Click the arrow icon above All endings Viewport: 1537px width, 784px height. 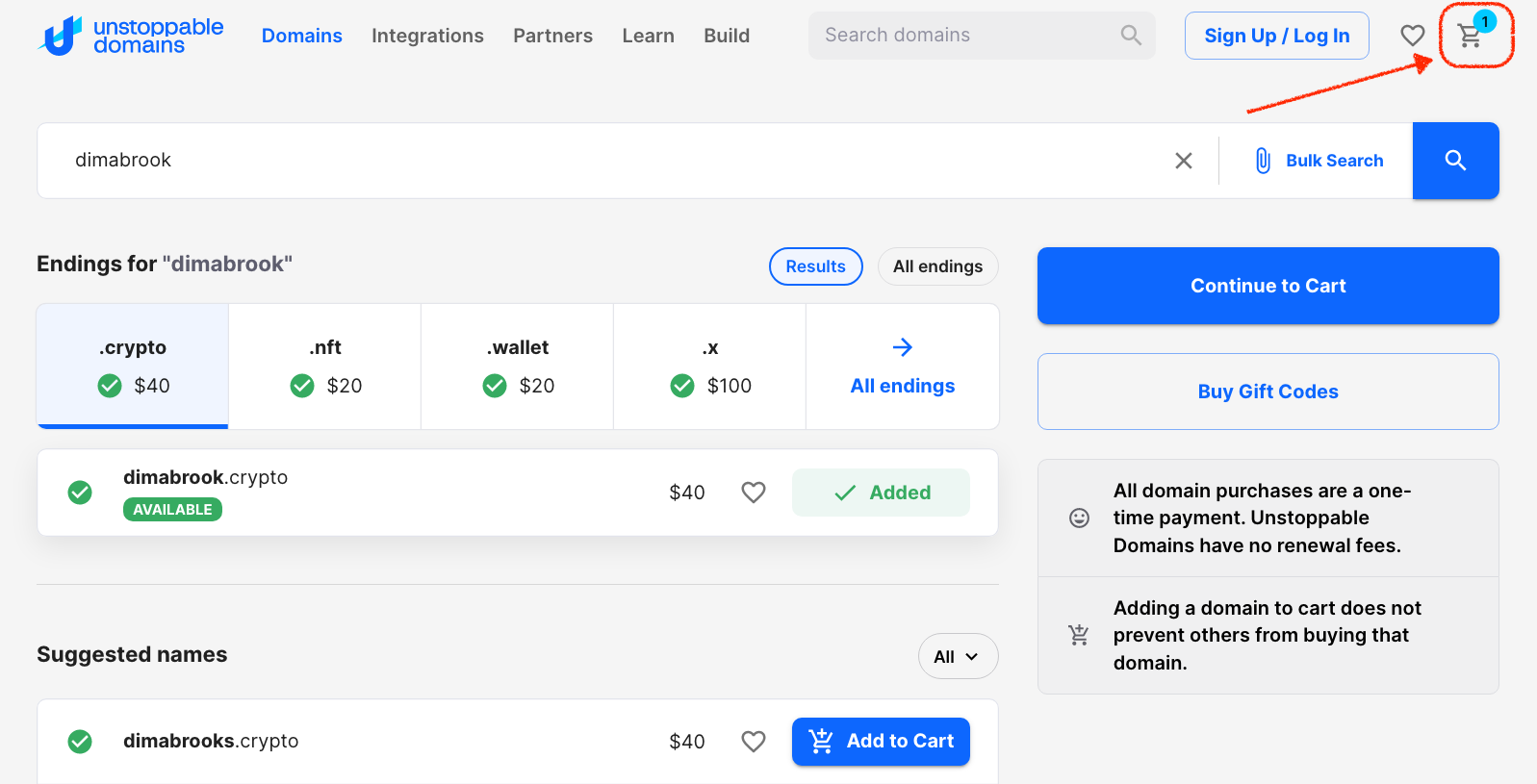point(902,347)
